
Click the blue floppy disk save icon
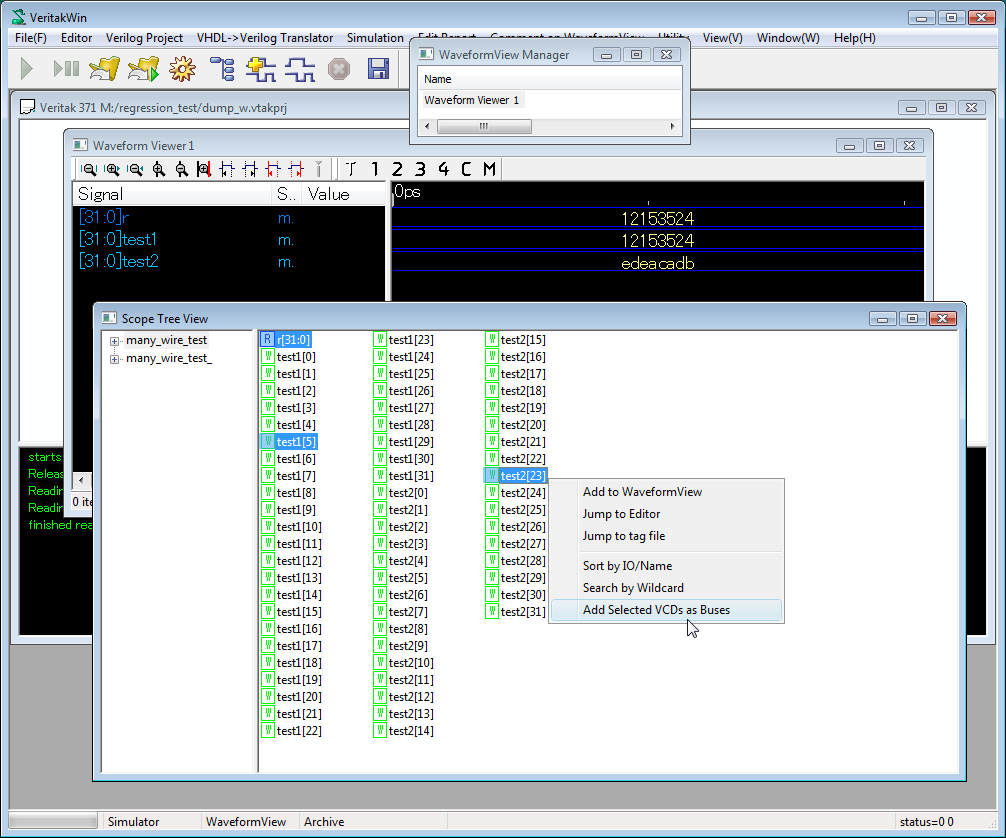point(378,69)
